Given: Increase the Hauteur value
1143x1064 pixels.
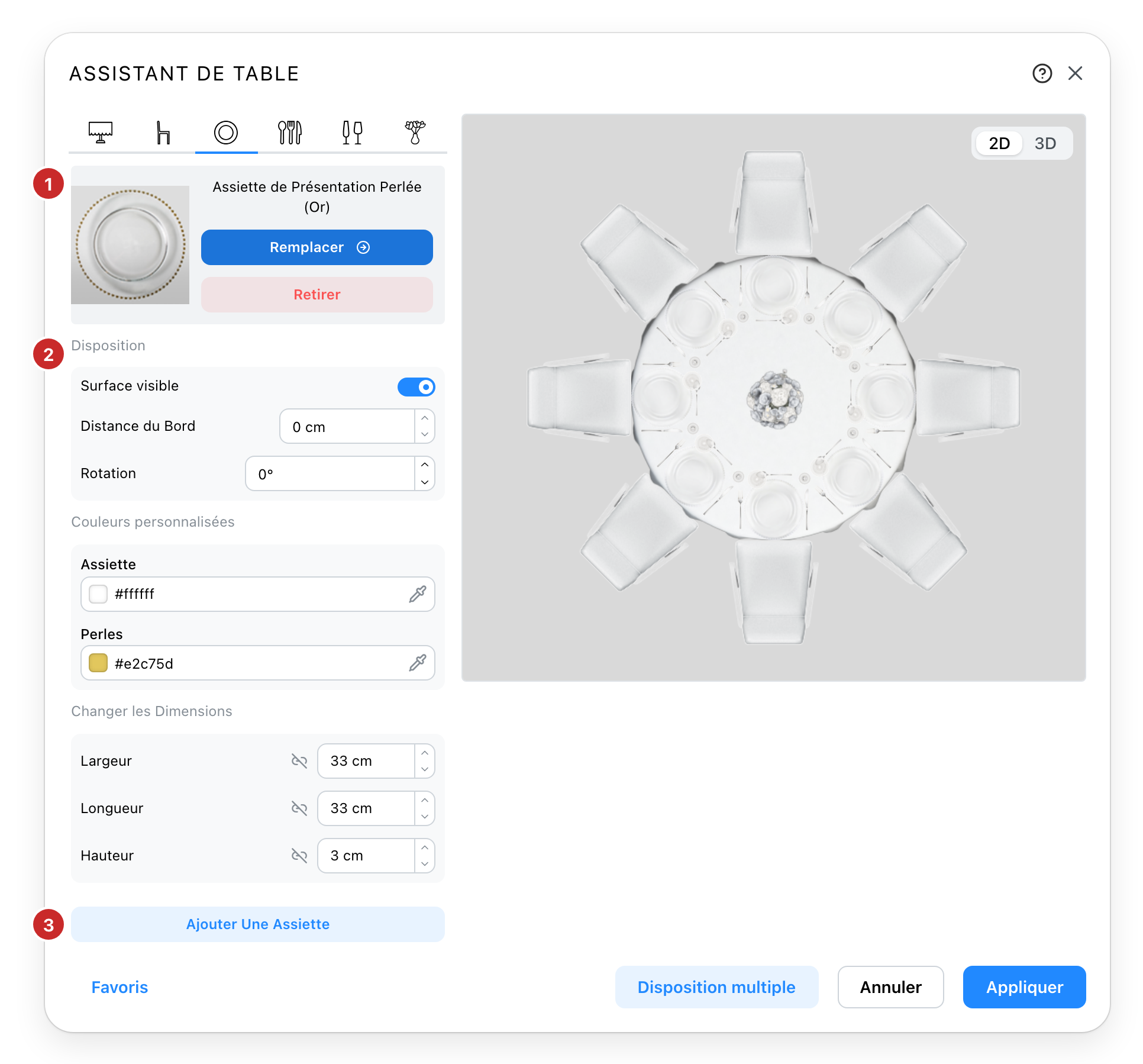Looking at the screenshot, I should coord(425,847).
